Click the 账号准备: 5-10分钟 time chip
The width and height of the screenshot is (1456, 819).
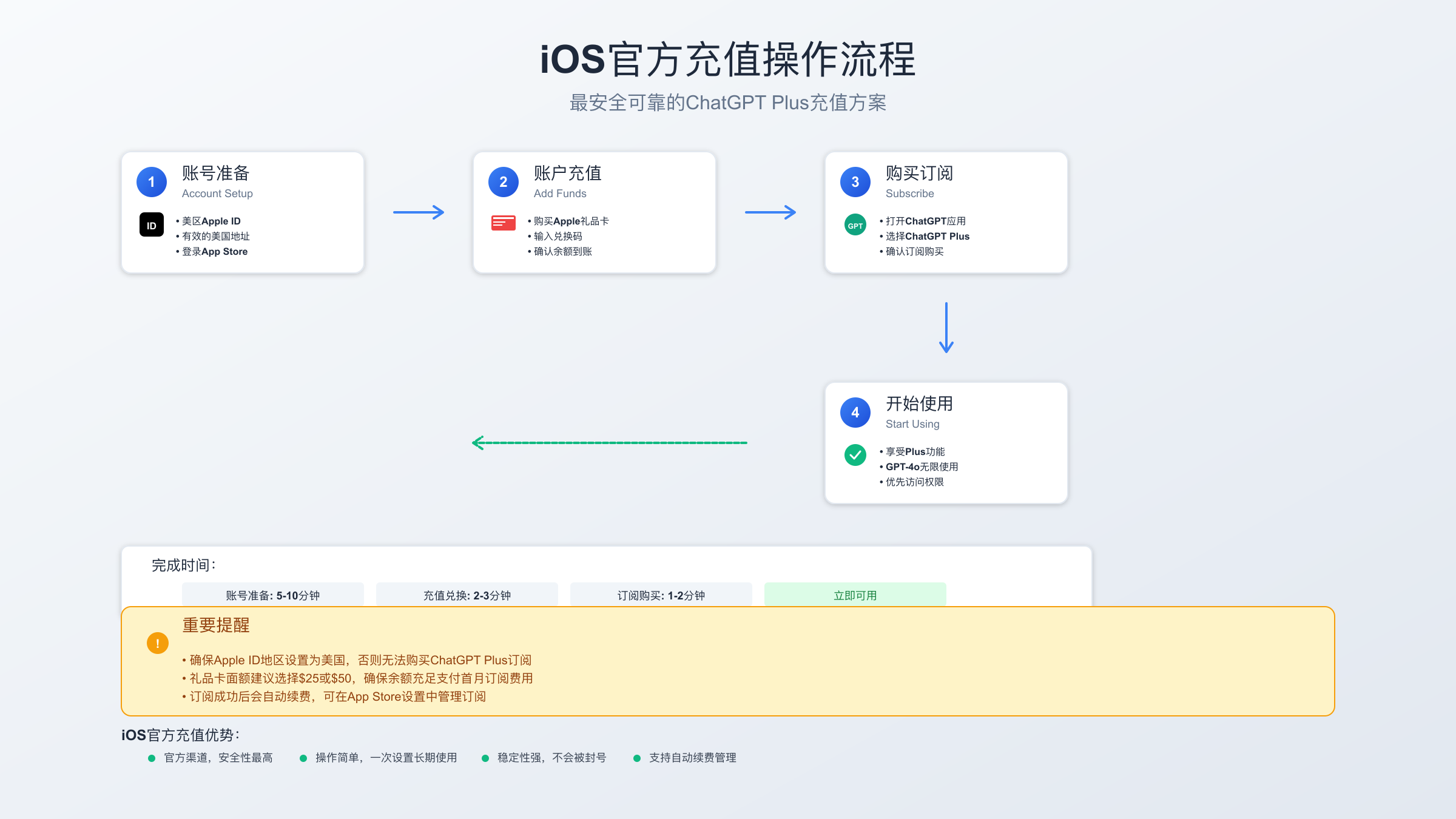point(273,595)
